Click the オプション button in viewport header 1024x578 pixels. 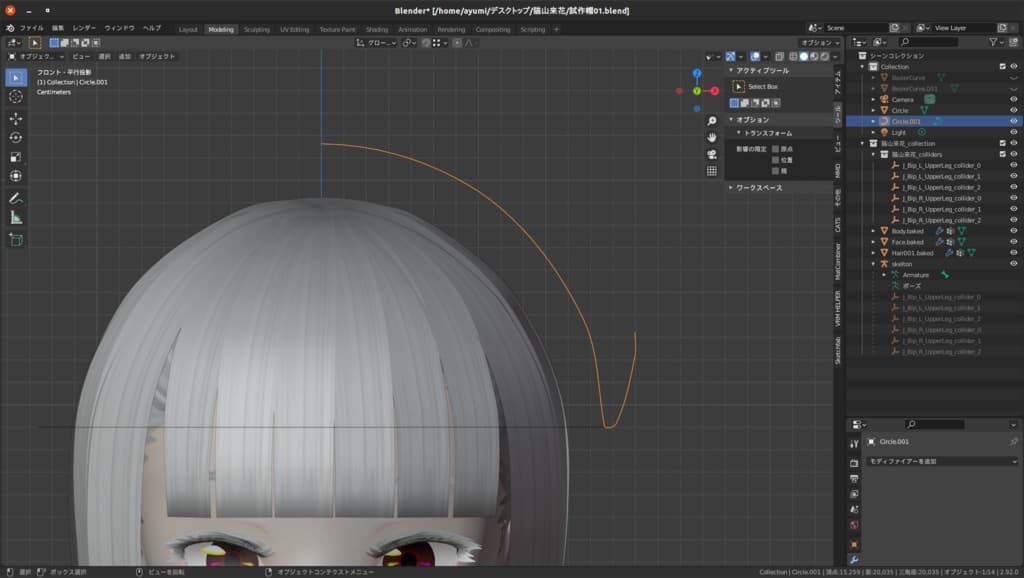(820, 43)
